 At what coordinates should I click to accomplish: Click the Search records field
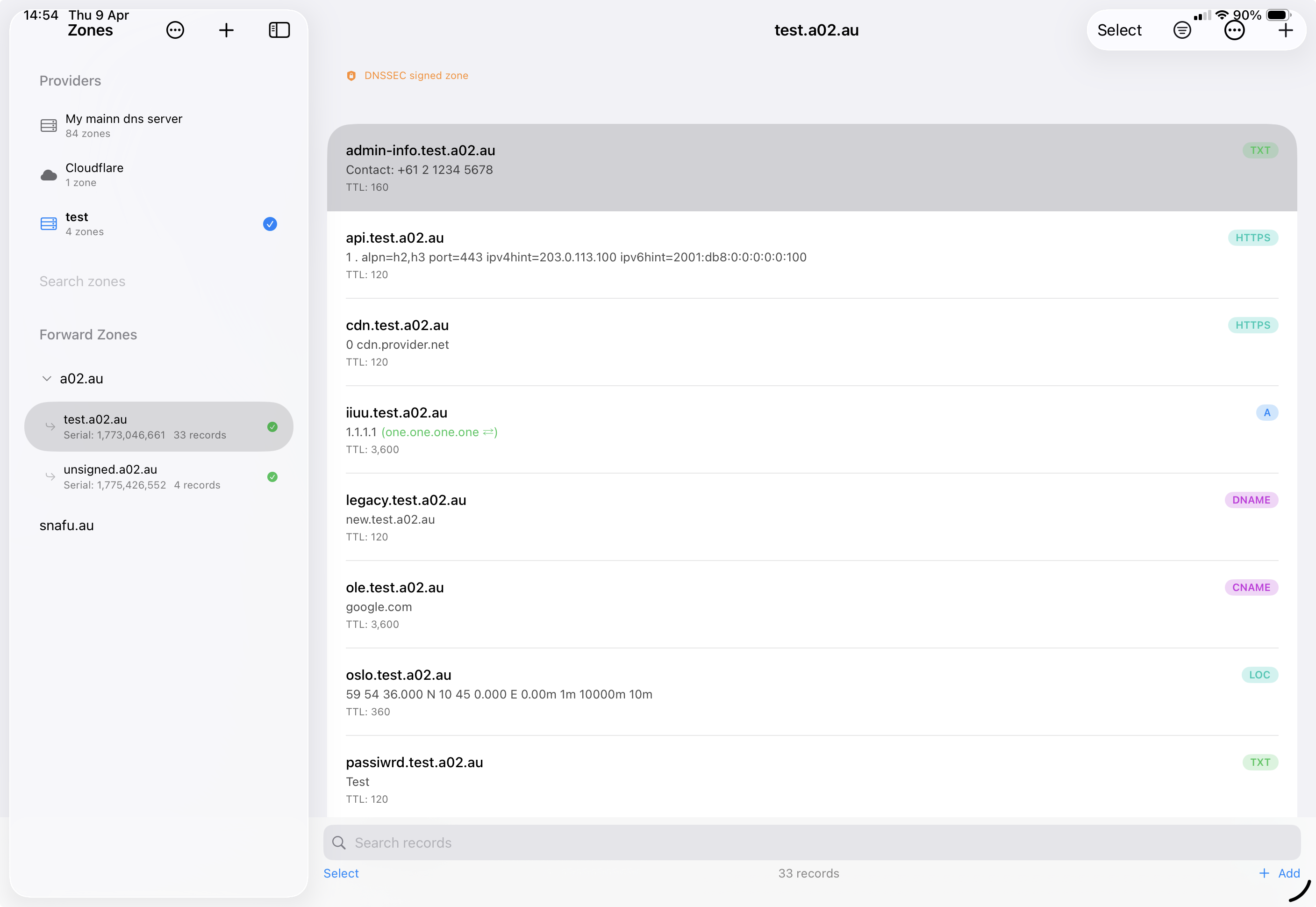click(812, 843)
